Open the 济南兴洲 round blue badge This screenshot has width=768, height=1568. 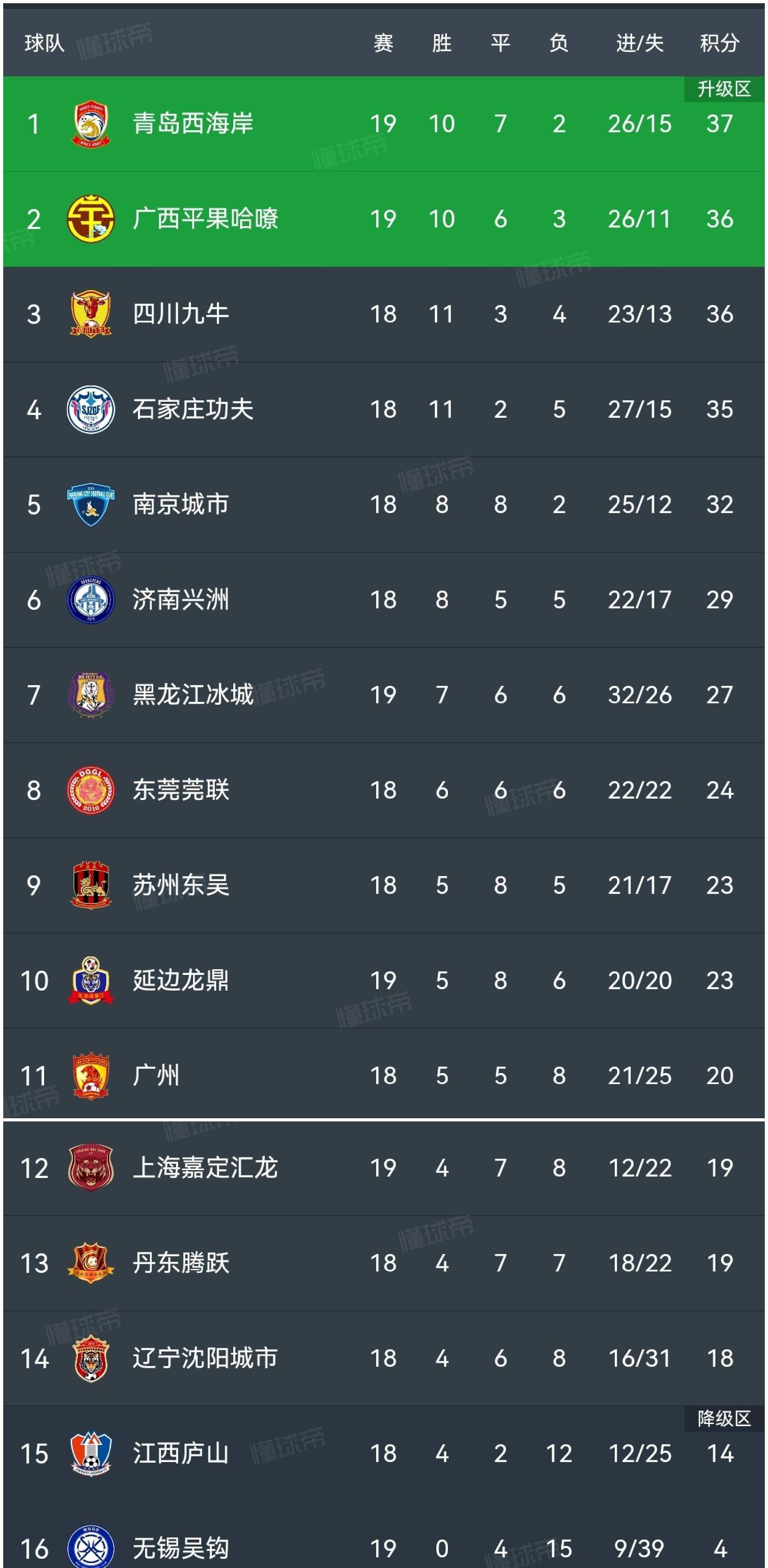(91, 600)
